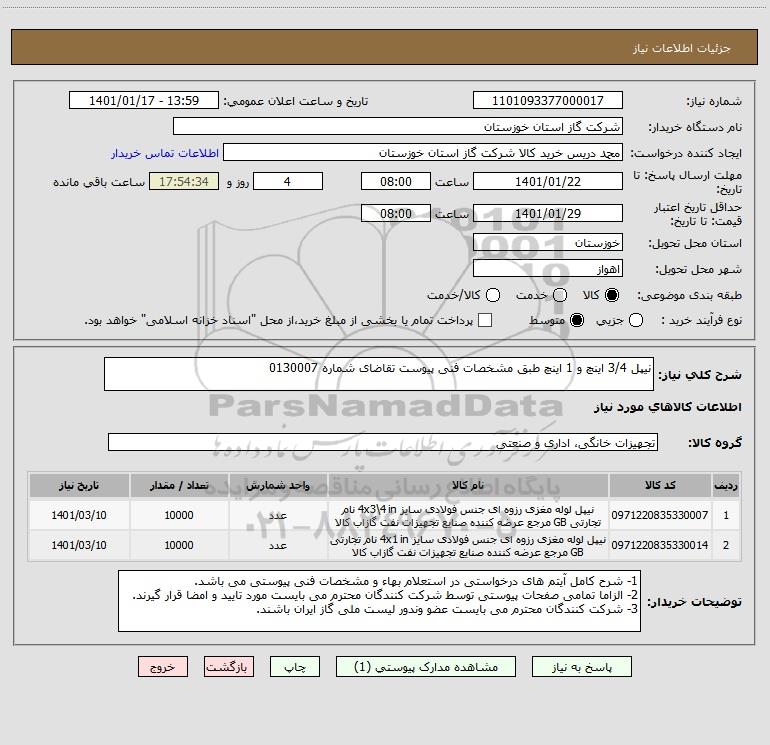Click item code 0971220835330007
This screenshot has width=770, height=745.
coord(660,515)
